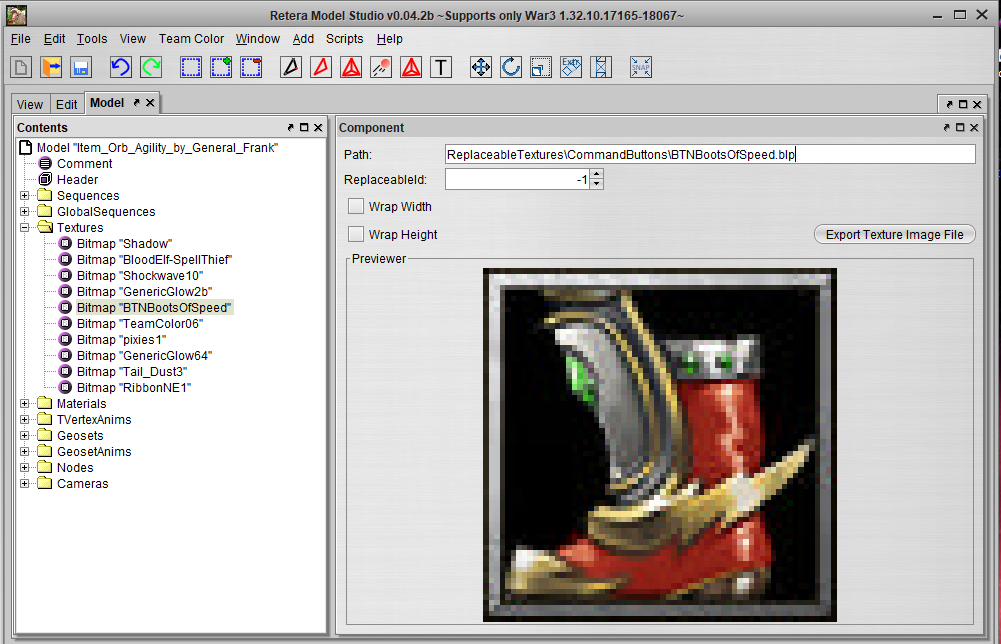Select the T-pose tool icon
1001x644 pixels.
[x=441, y=67]
